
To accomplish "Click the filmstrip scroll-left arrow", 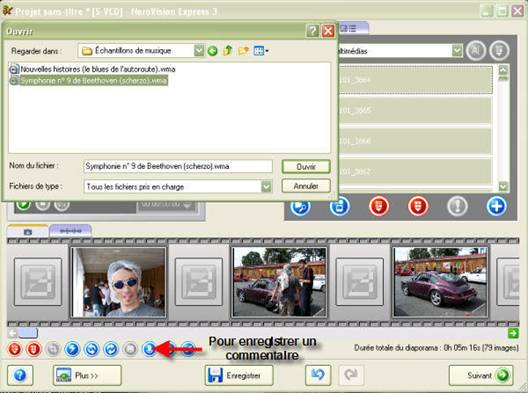I will click(x=12, y=333).
